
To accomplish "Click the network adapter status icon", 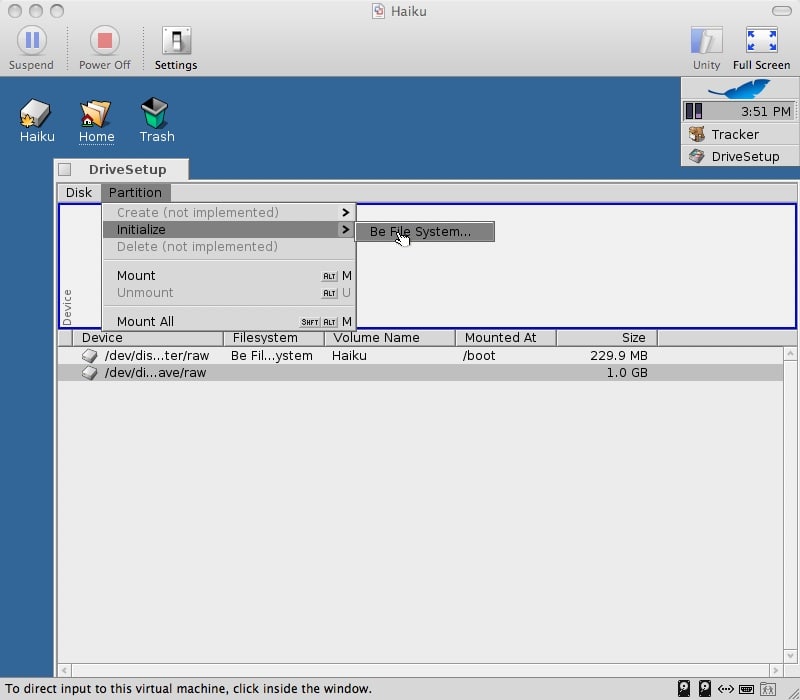I will coord(726,689).
